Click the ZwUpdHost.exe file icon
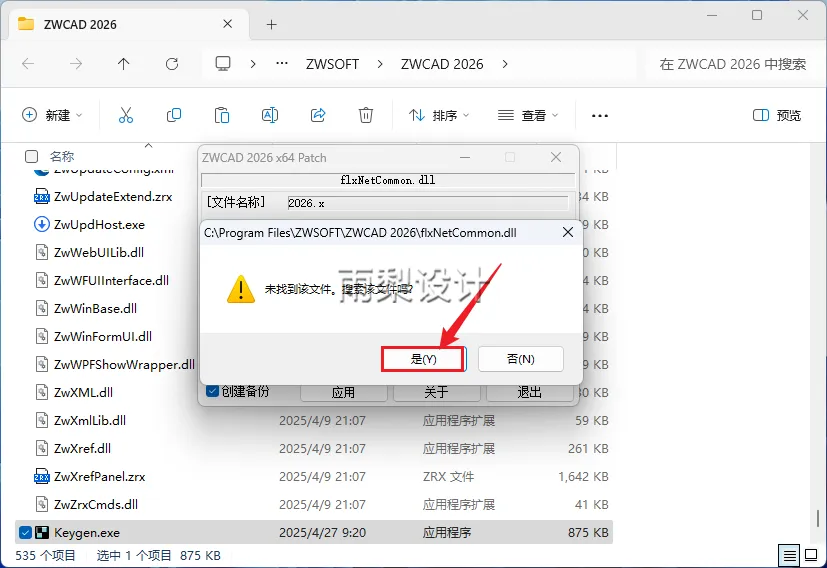 (x=42, y=225)
